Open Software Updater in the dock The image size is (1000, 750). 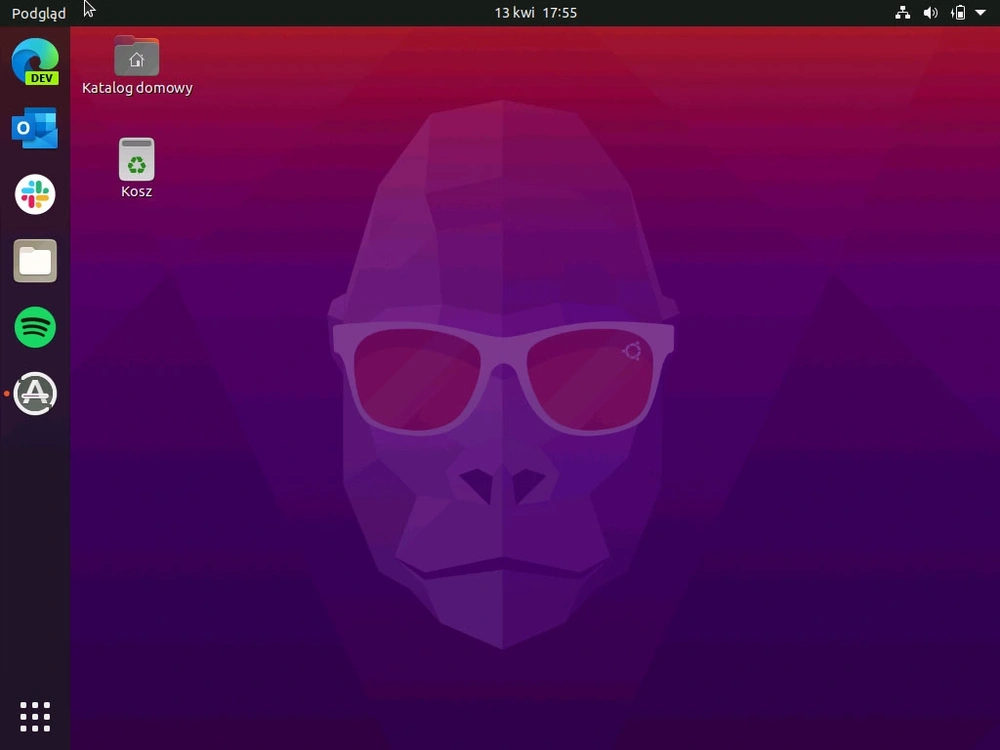(35, 393)
